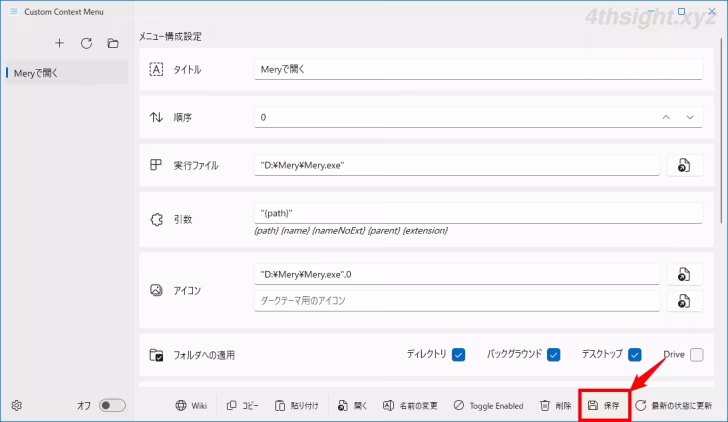Click the メニュー構成設定 heading
The width and height of the screenshot is (728, 422).
(x=170, y=37)
